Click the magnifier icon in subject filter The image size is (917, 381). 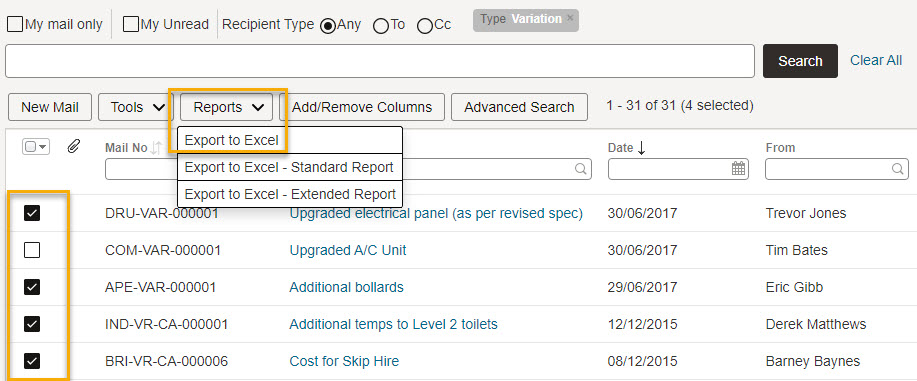tap(580, 169)
